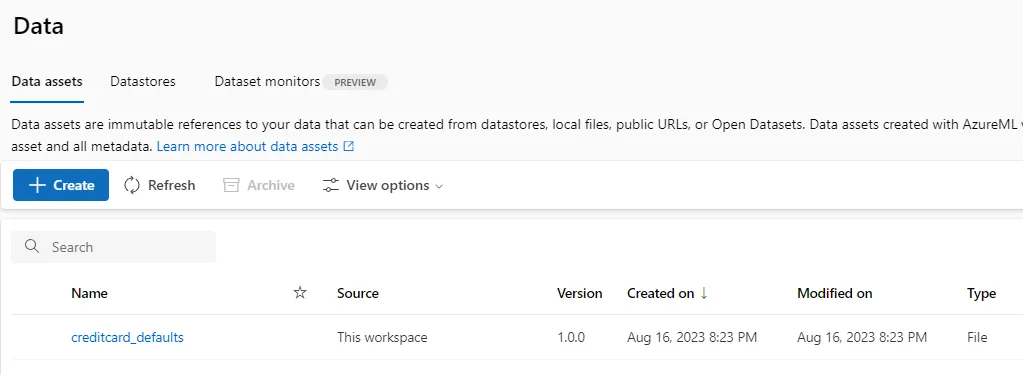Click the Refresh circular arrows icon

tap(132, 185)
